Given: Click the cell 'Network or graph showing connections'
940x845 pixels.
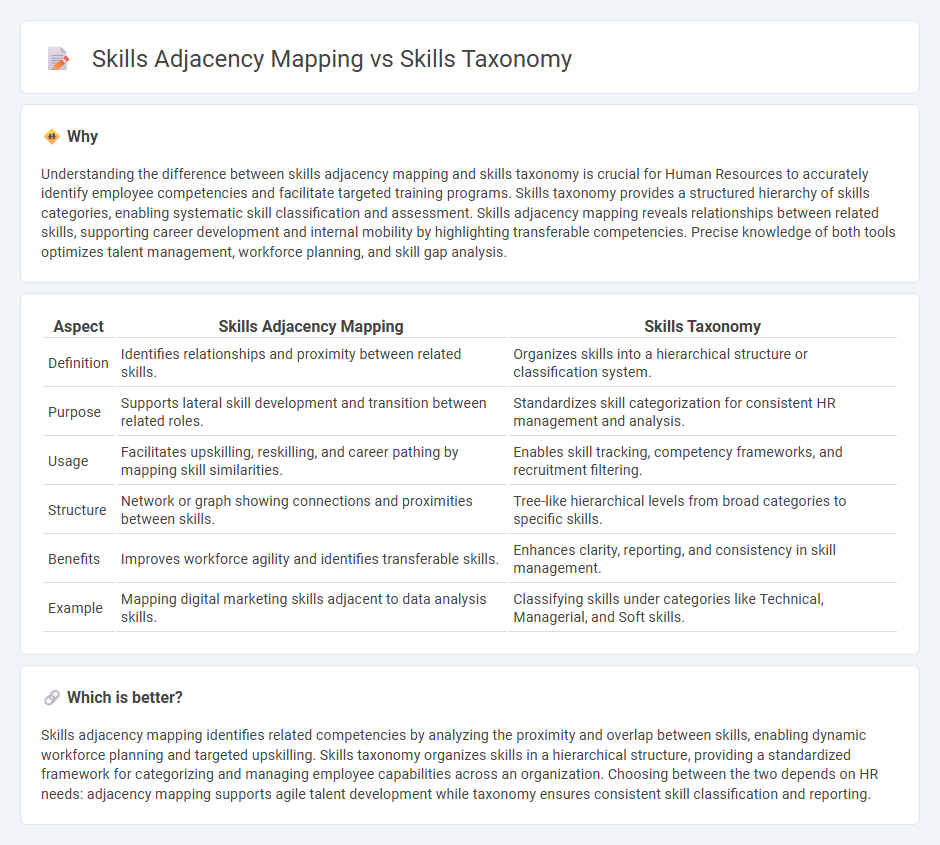Looking at the screenshot, I should [x=311, y=510].
